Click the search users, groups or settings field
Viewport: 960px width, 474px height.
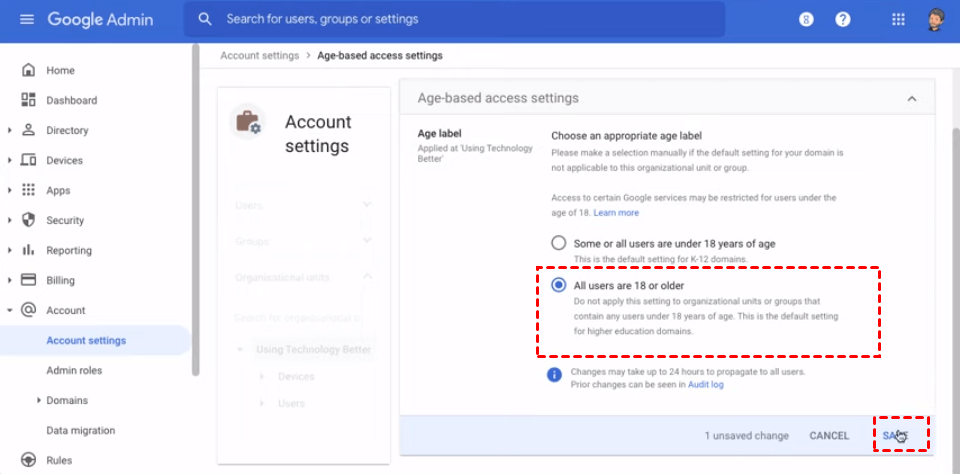pos(460,19)
